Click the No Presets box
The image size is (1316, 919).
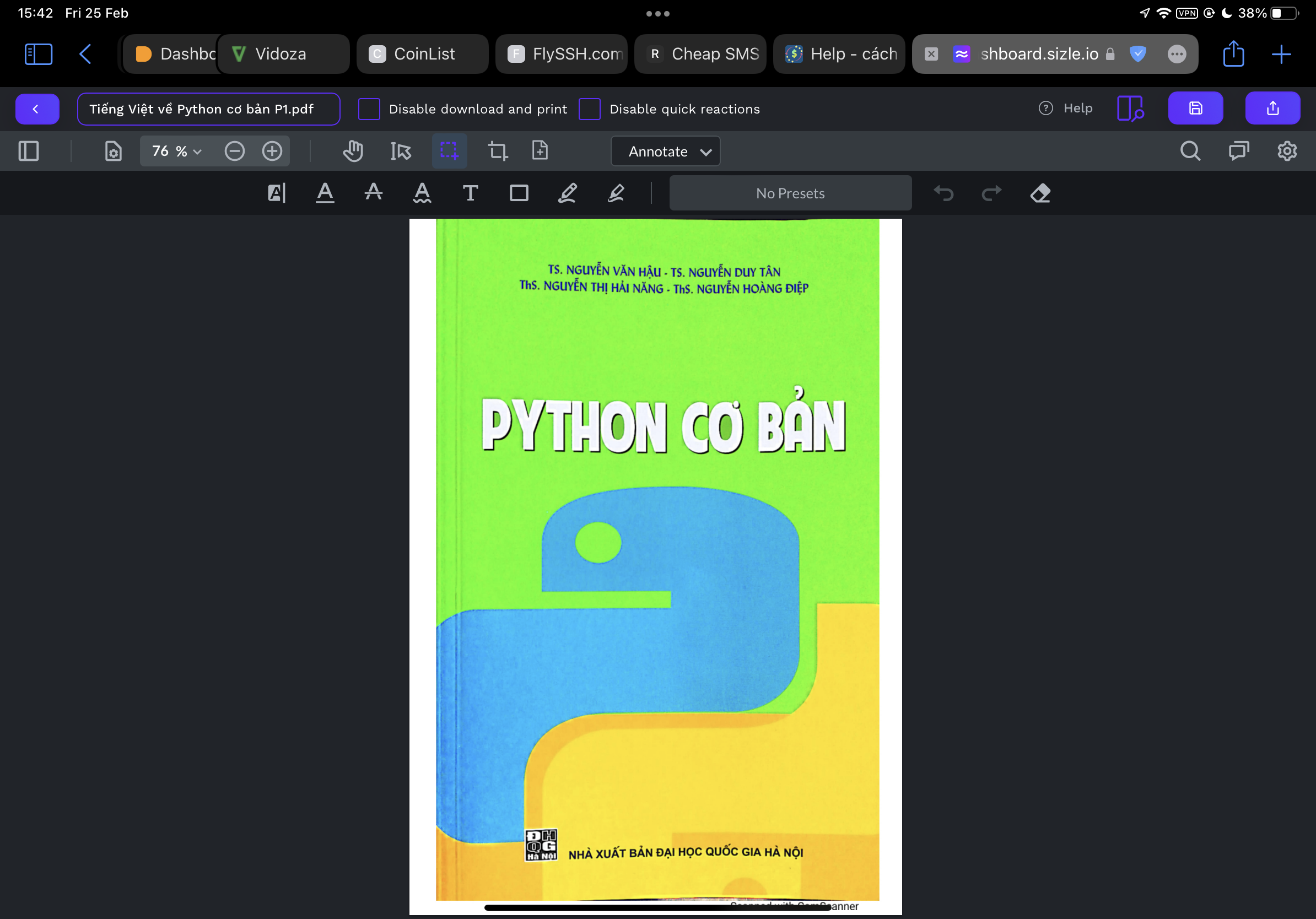click(x=790, y=193)
